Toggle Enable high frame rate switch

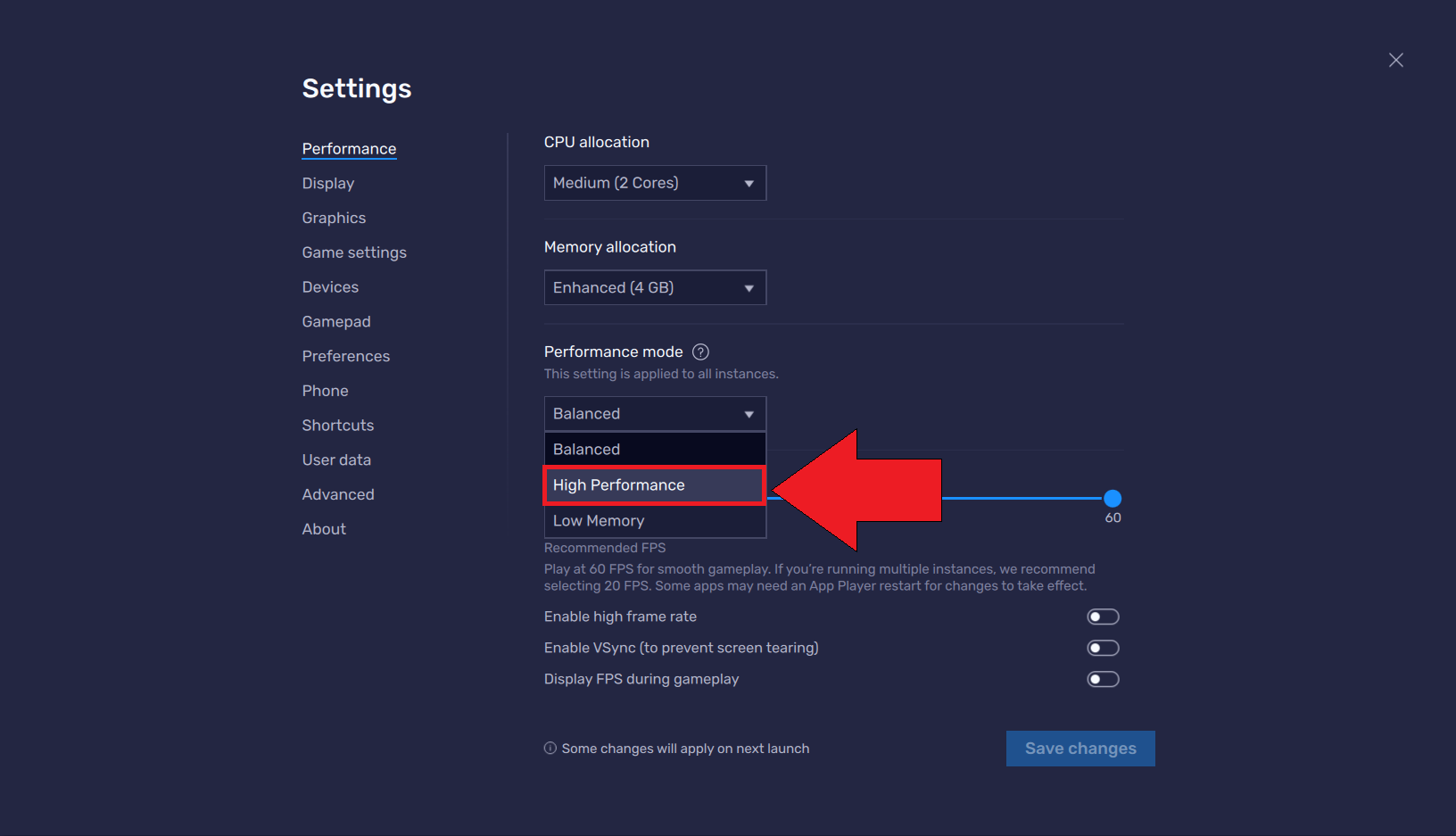pos(1102,617)
